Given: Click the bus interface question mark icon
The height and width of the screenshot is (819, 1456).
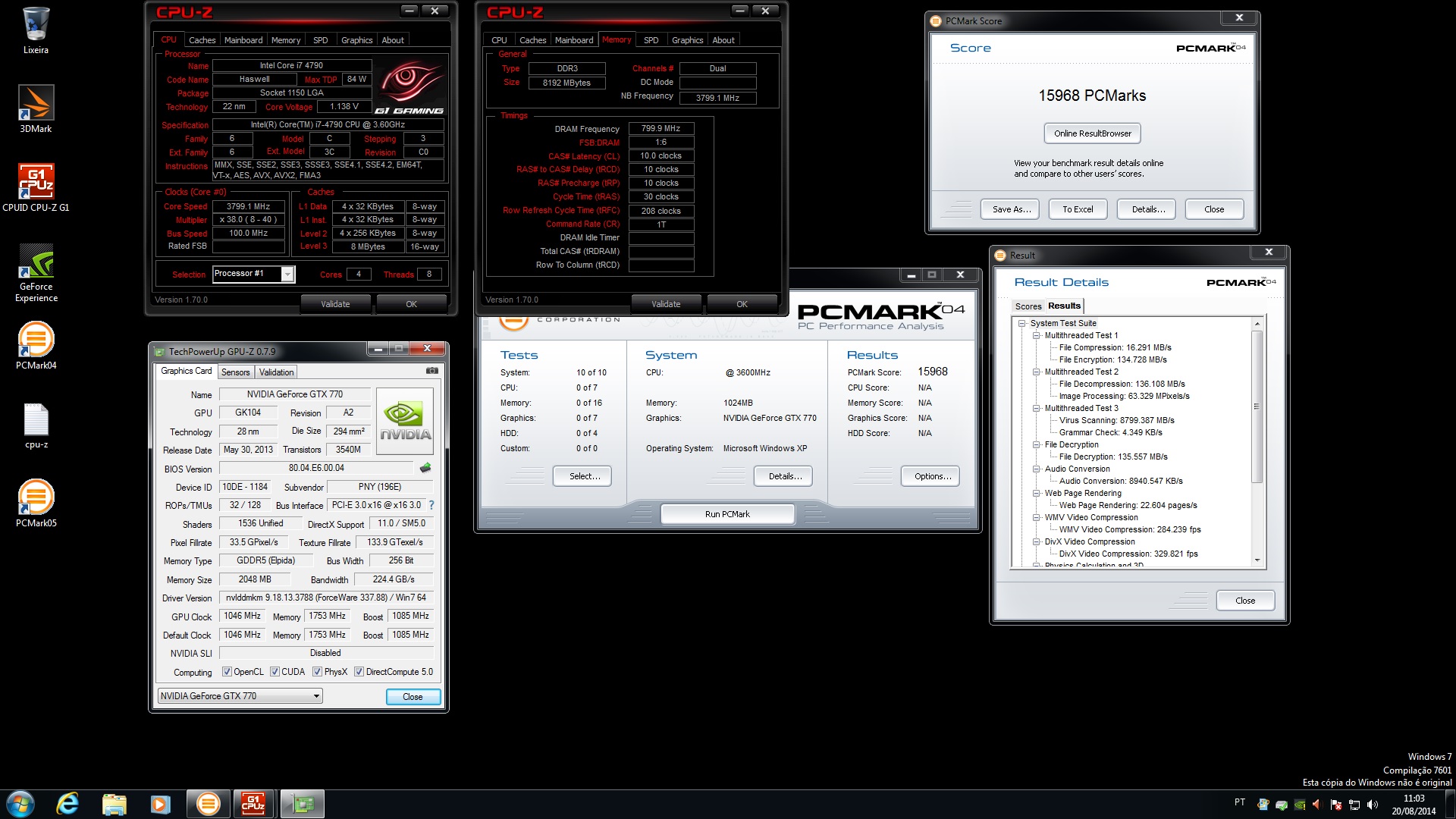Looking at the screenshot, I should [431, 505].
